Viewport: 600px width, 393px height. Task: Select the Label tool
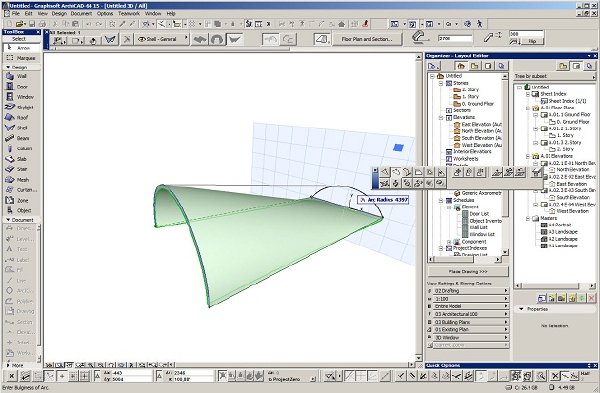[x=20, y=260]
